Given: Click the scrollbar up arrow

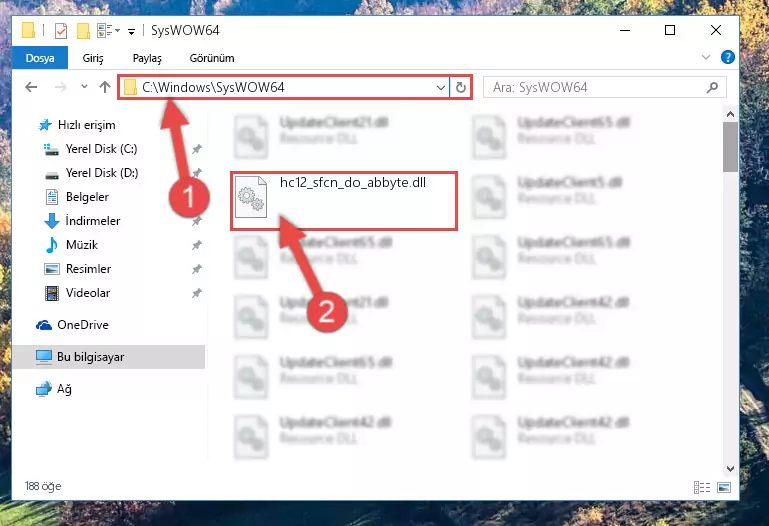Looking at the screenshot, I should pyautogui.click(x=730, y=114).
